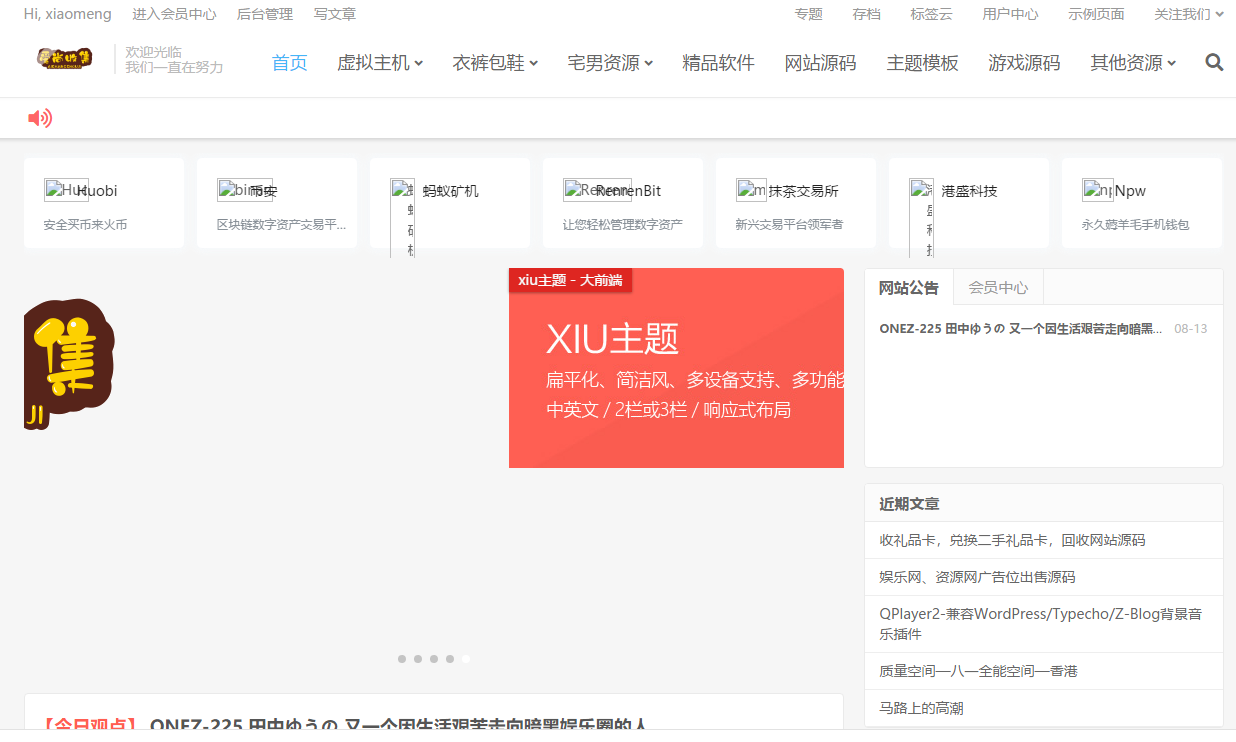Screen dimensions: 1236x742
Task: Go to 精品软件 in navigation
Action: pyautogui.click(x=718, y=63)
